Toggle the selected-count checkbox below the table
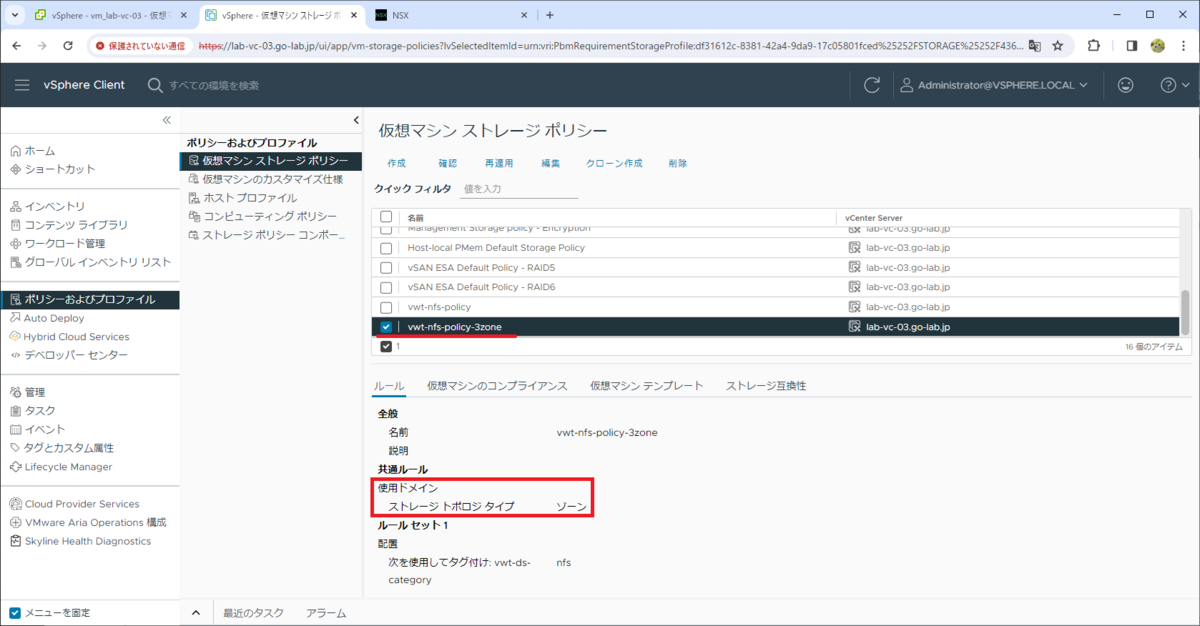 [386, 346]
